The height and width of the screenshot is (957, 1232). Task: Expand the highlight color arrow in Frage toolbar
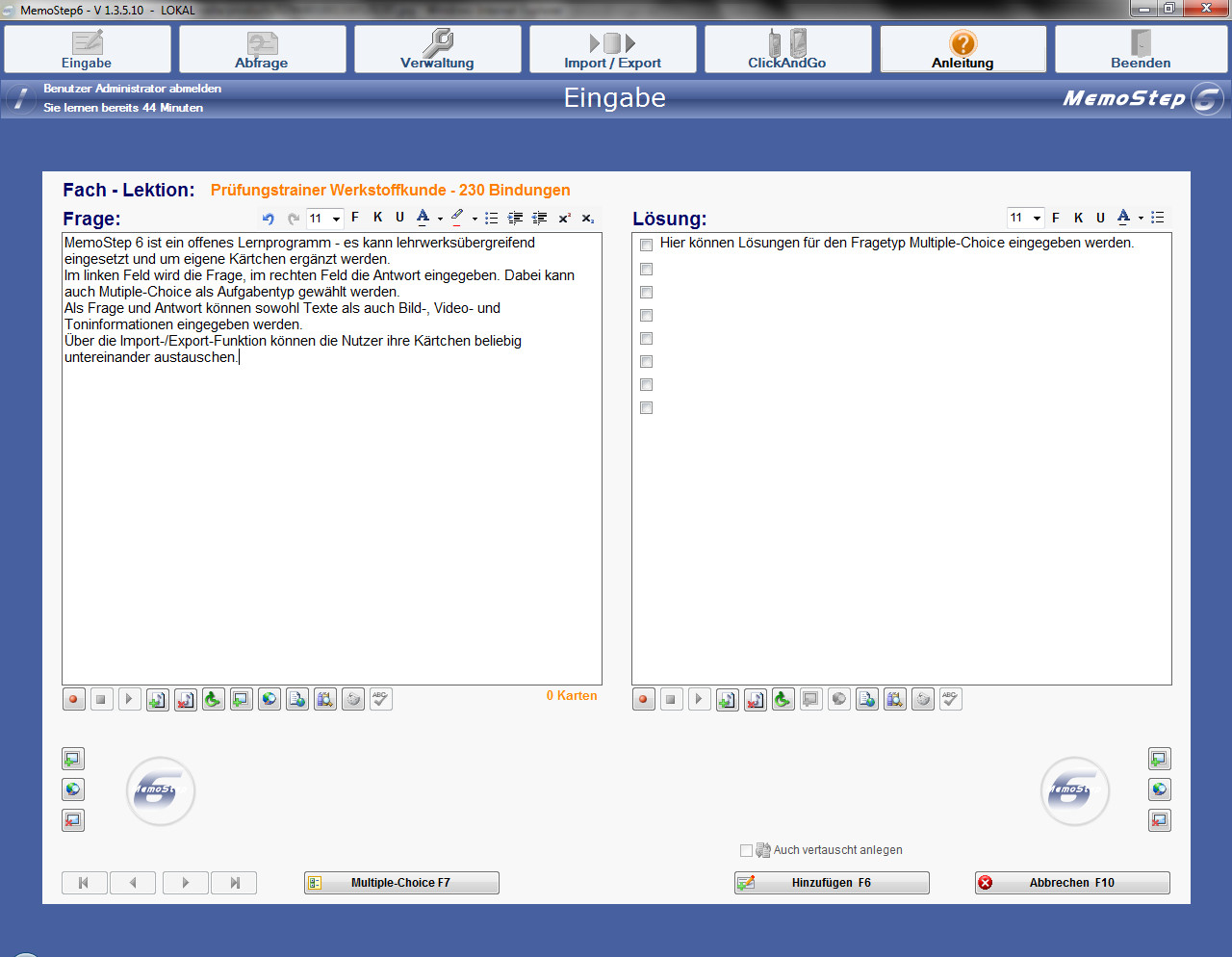pyautogui.click(x=475, y=219)
